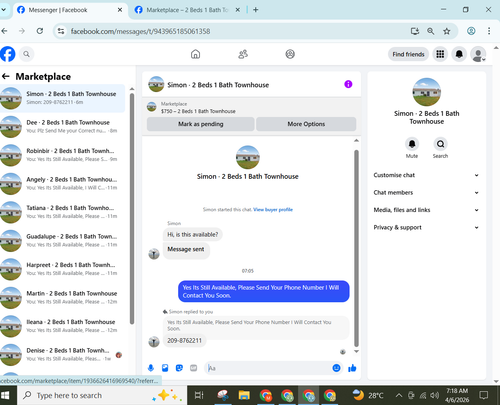Open Chrome three-dot menu

point(489,31)
